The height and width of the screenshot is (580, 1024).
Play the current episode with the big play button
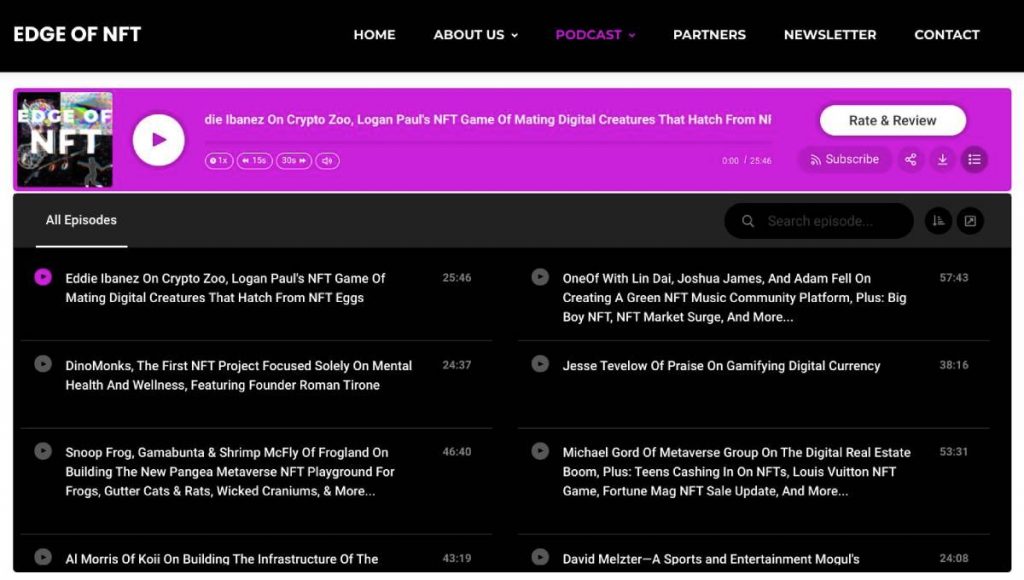pyautogui.click(x=158, y=140)
